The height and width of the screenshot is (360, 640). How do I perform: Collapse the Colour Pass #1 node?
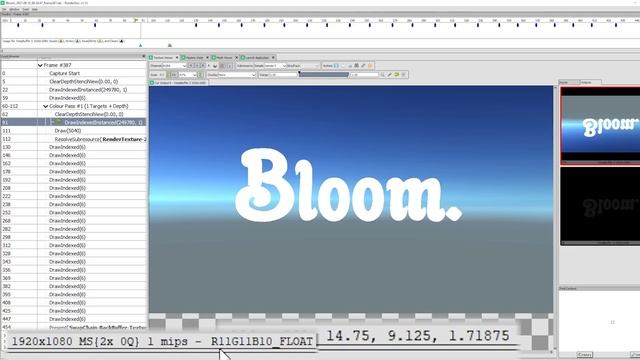[45, 106]
